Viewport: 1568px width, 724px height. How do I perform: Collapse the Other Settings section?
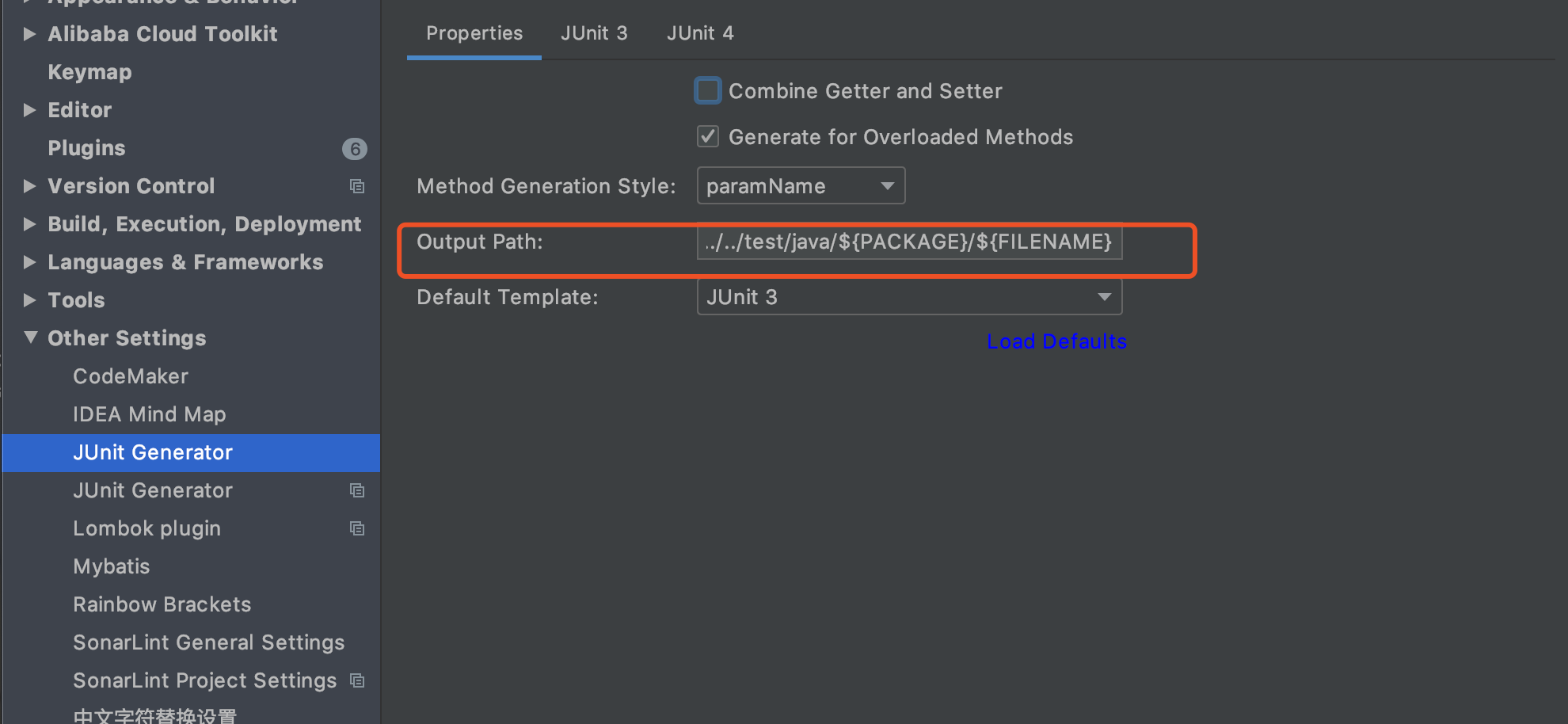click(30, 337)
